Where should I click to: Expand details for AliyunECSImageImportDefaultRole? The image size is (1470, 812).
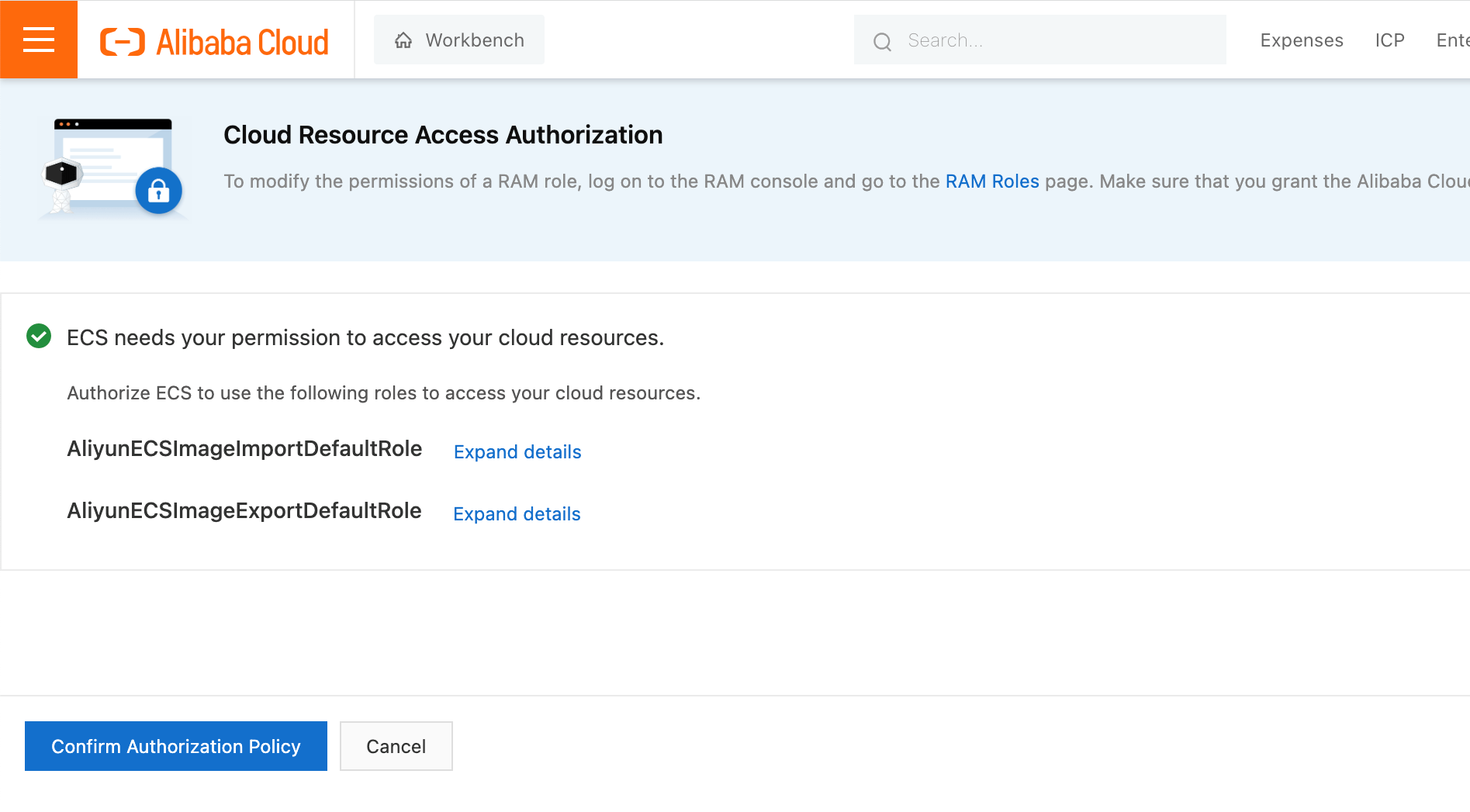pyautogui.click(x=517, y=452)
